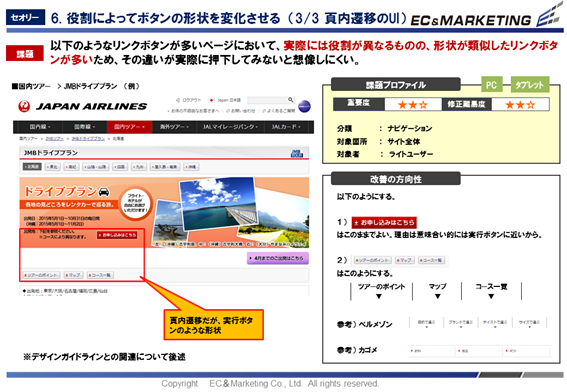Click the car icon beside ドライブプラン
This screenshot has width=567, height=392.
click(104, 191)
